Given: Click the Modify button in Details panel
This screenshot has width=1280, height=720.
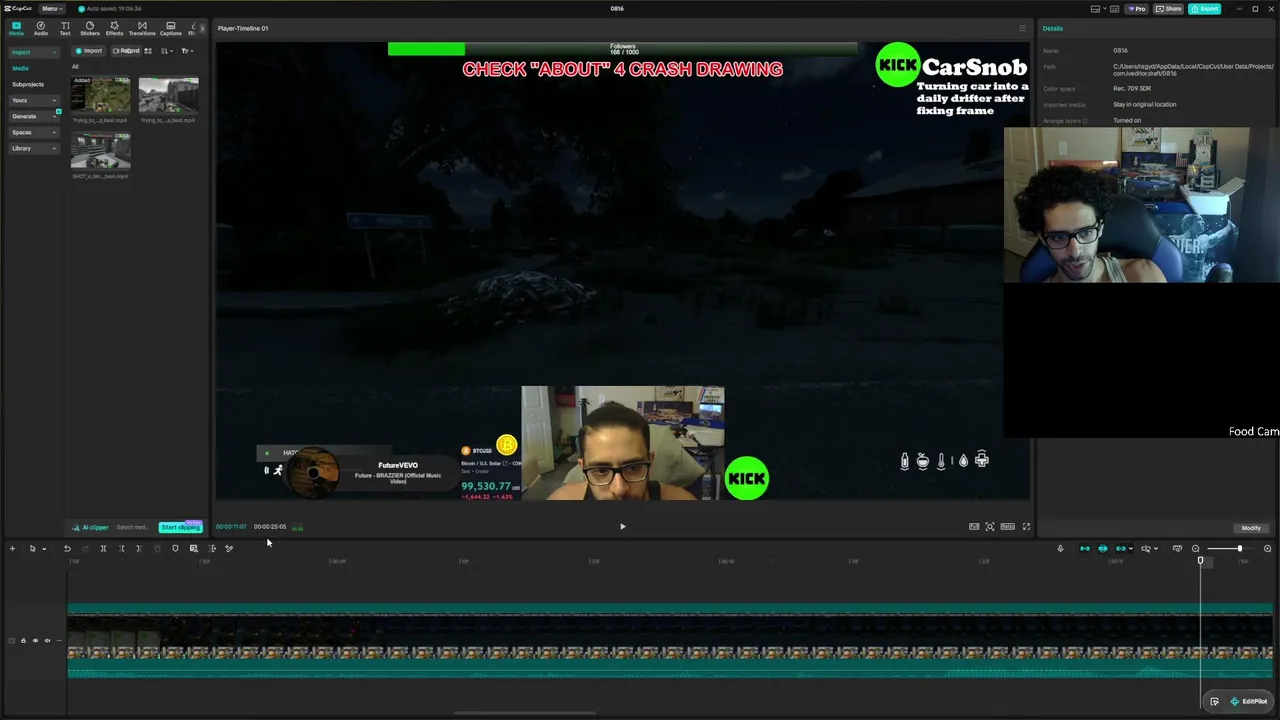Looking at the screenshot, I should tap(1251, 528).
